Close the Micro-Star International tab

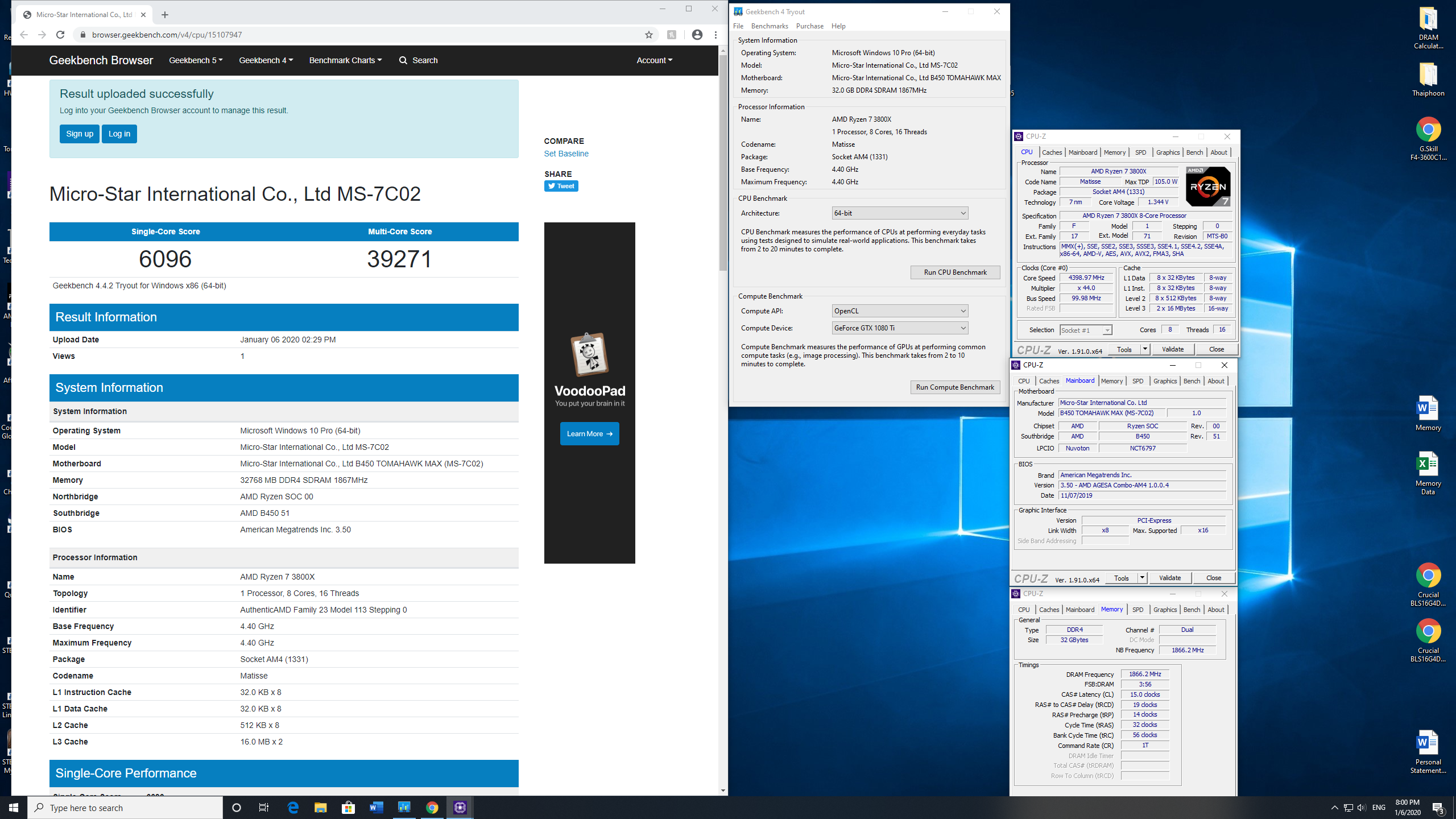click(x=143, y=15)
